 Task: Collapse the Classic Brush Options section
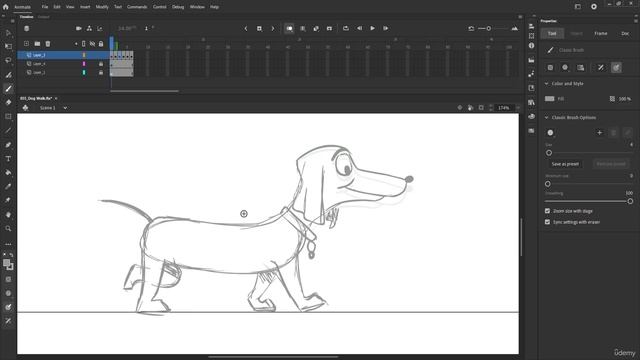point(547,118)
